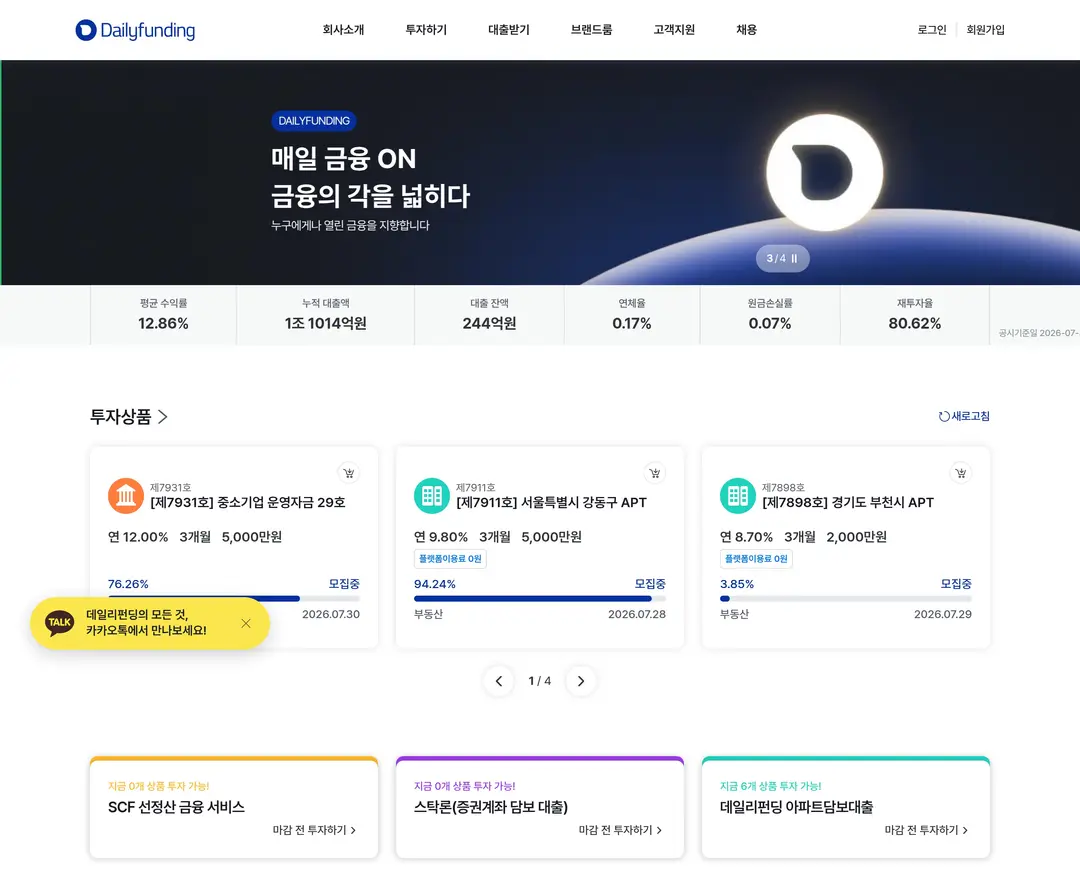This screenshot has height=878, width=1080.
Task: Open the 브랜드룸 menu
Action: point(591,30)
